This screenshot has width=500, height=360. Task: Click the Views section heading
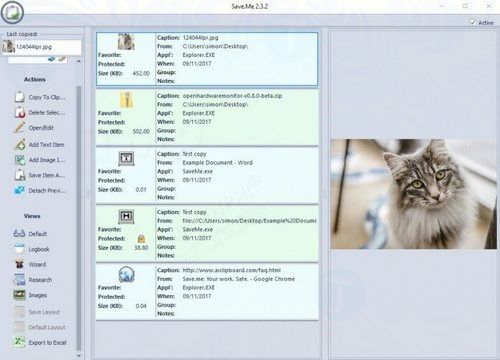[32, 216]
